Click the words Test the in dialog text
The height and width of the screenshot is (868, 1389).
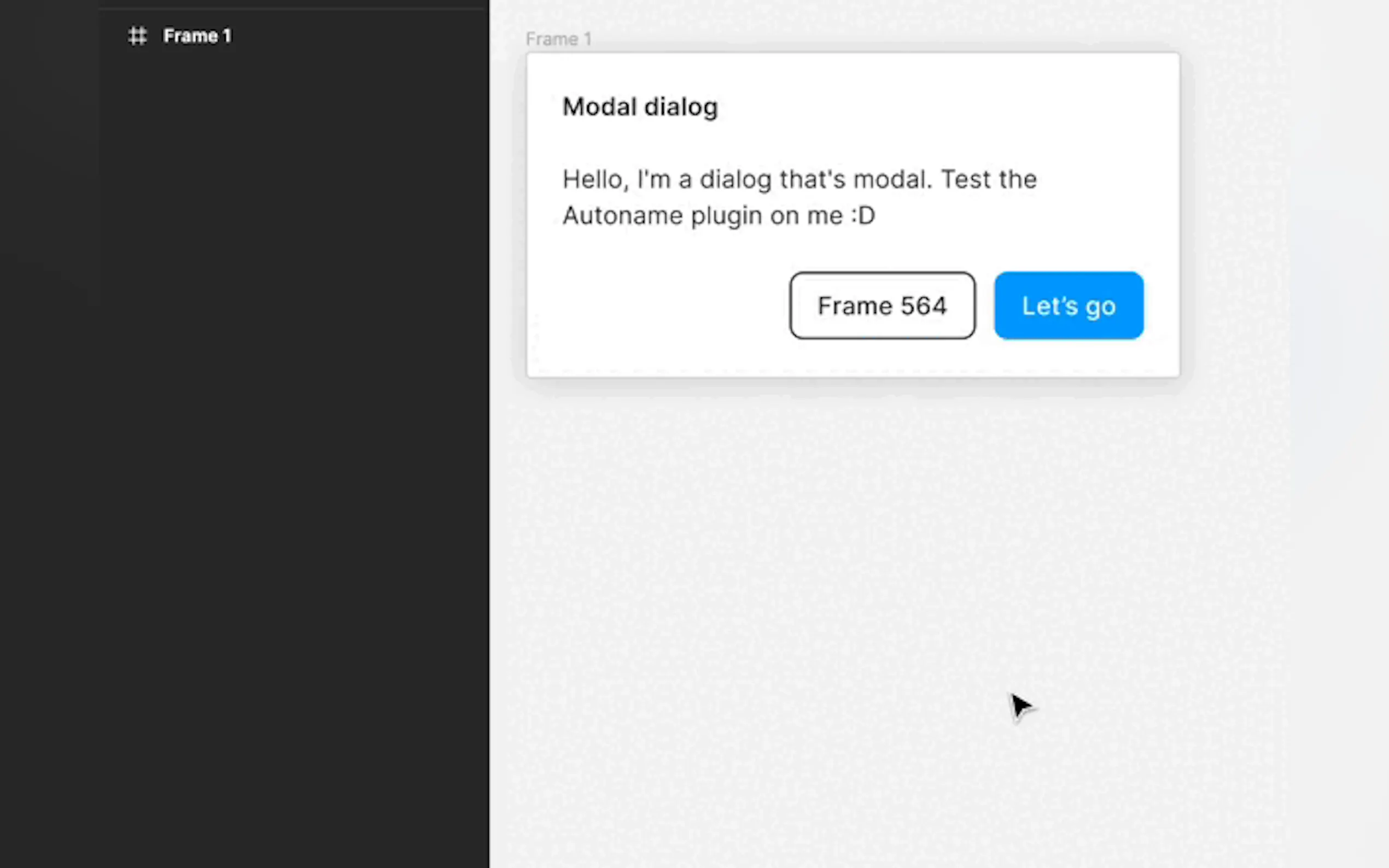[989, 180]
